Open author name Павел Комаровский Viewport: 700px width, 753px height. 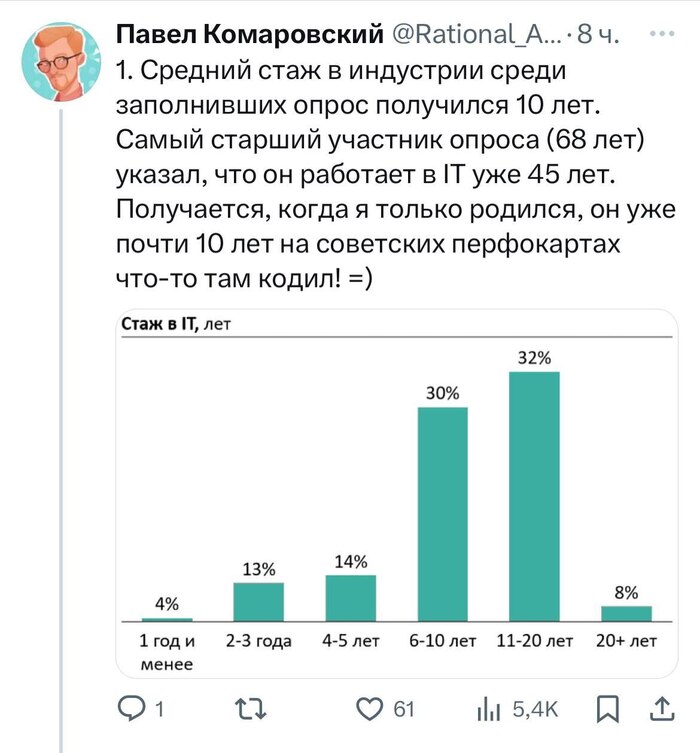(250, 36)
